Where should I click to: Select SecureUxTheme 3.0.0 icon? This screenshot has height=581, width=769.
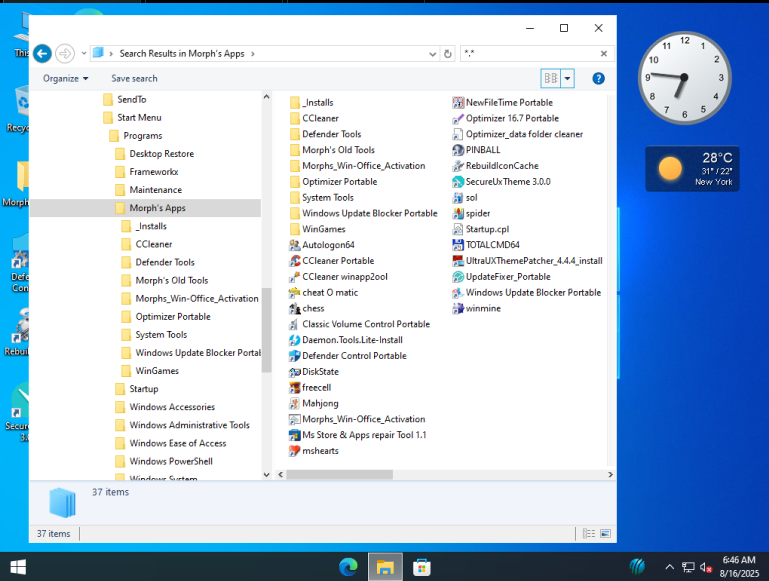tap(458, 181)
